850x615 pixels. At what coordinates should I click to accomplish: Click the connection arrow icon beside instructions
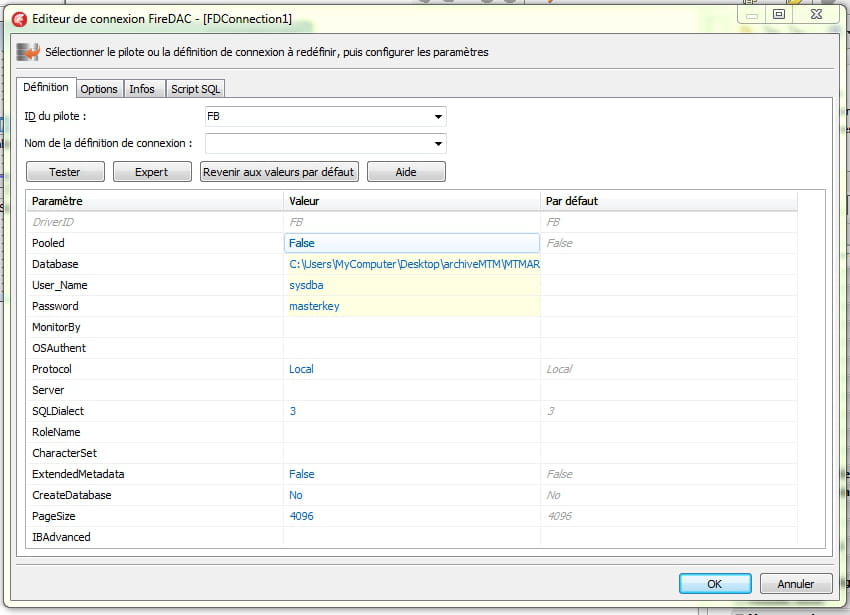pyautogui.click(x=28, y=52)
